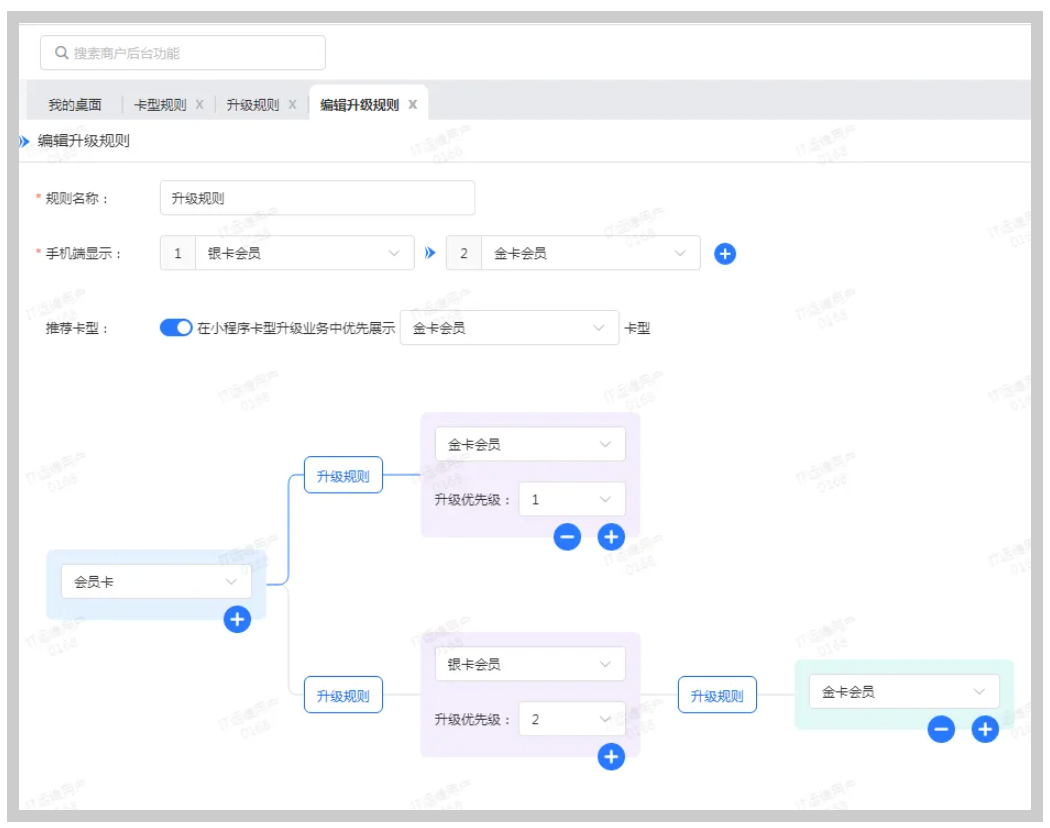
Task: Click 升级规则 button between 银卡会员 and 金卡会员
Action: [717, 696]
